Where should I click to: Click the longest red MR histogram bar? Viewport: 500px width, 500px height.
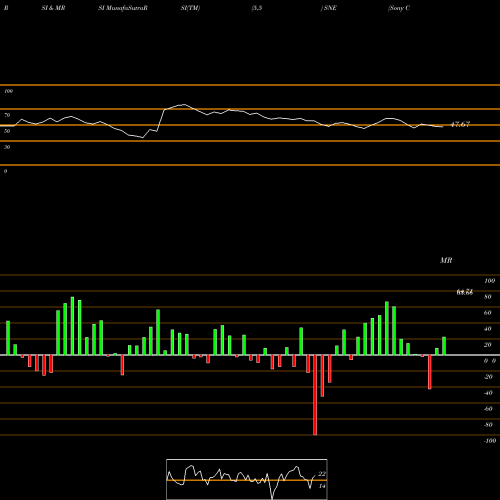[315, 395]
